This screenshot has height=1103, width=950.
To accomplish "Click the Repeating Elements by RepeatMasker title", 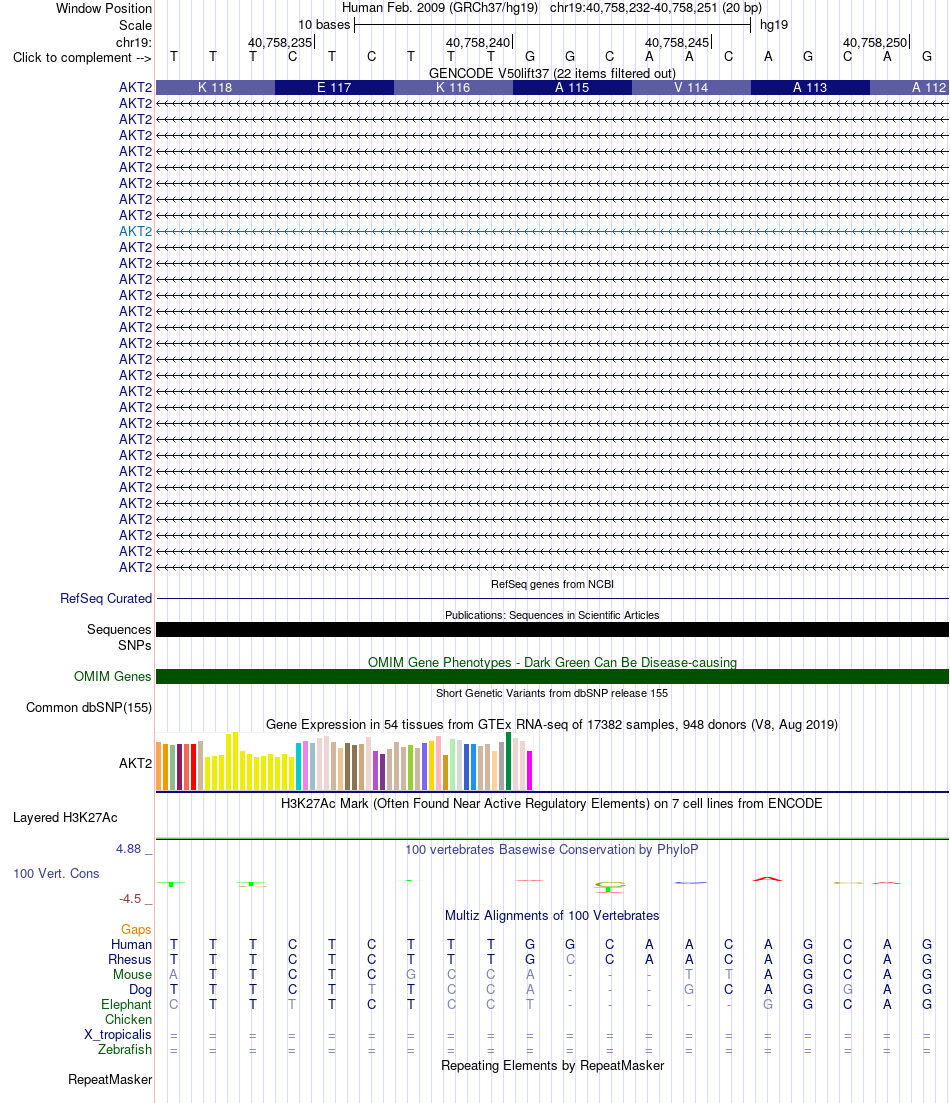I will click(x=552, y=1066).
